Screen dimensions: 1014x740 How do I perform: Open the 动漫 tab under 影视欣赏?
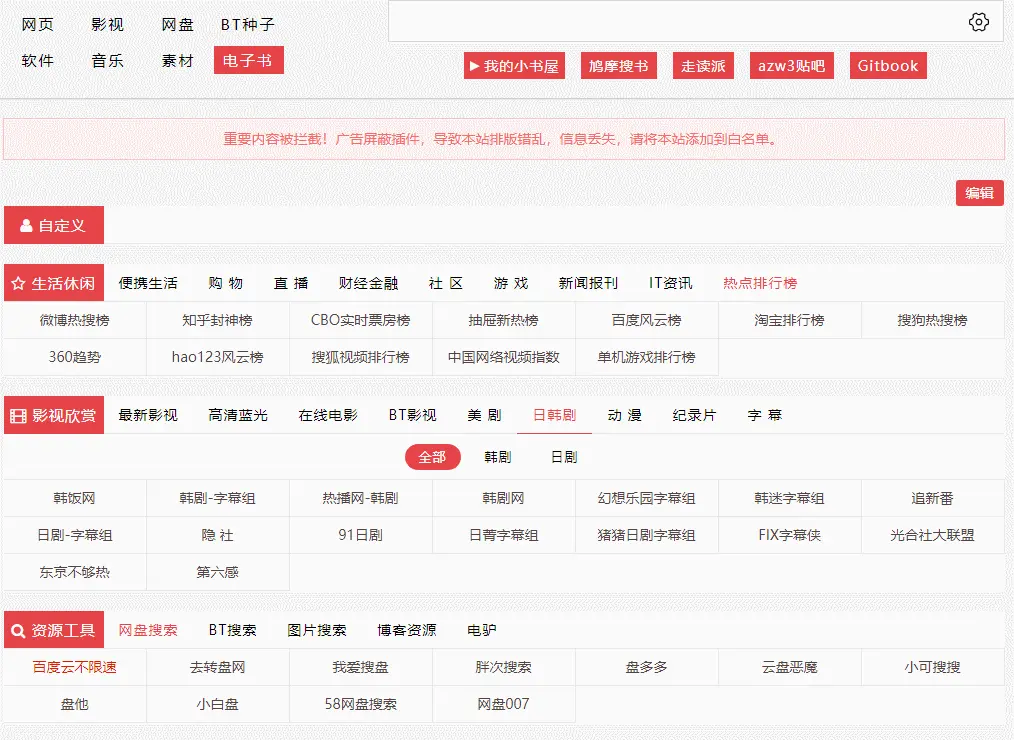[x=623, y=414]
